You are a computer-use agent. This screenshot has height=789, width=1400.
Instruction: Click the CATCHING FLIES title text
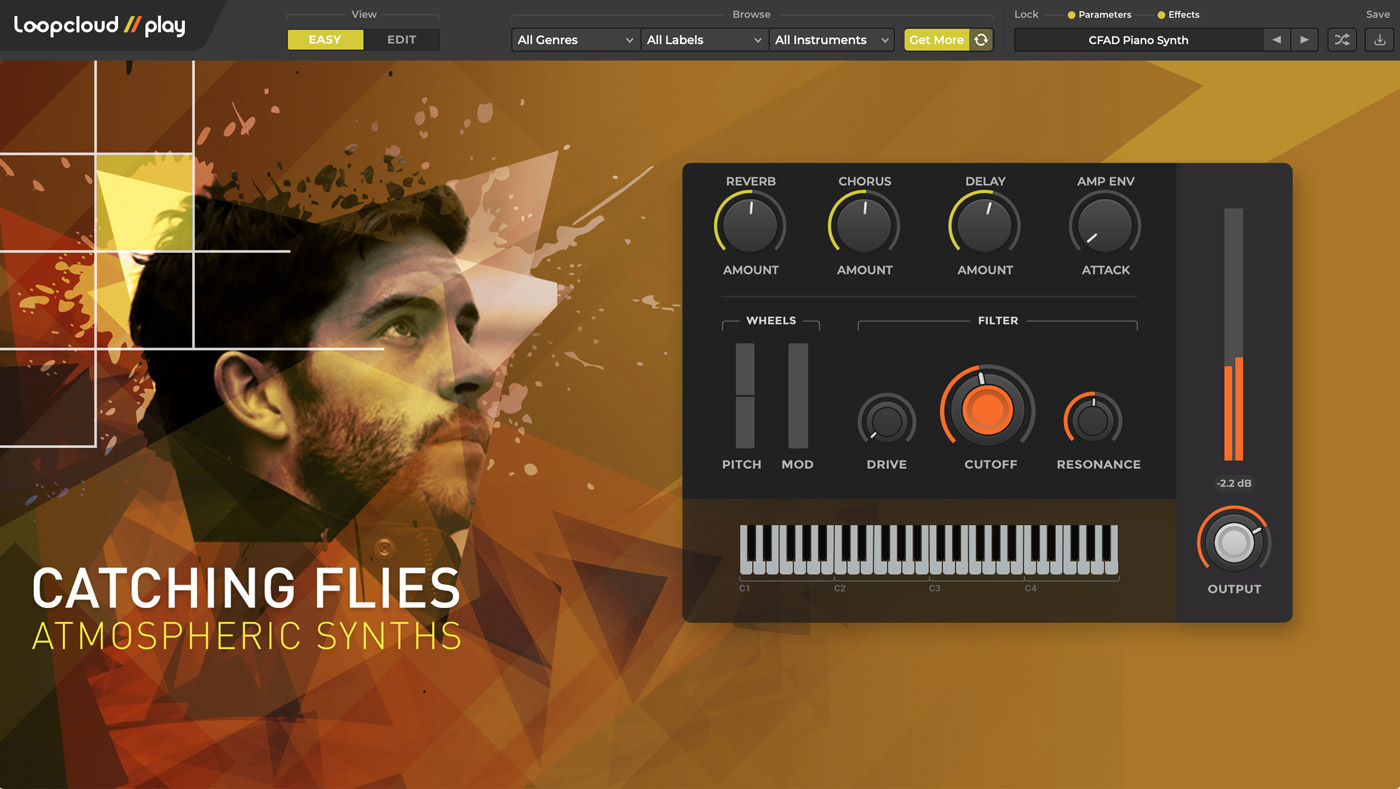(x=246, y=590)
